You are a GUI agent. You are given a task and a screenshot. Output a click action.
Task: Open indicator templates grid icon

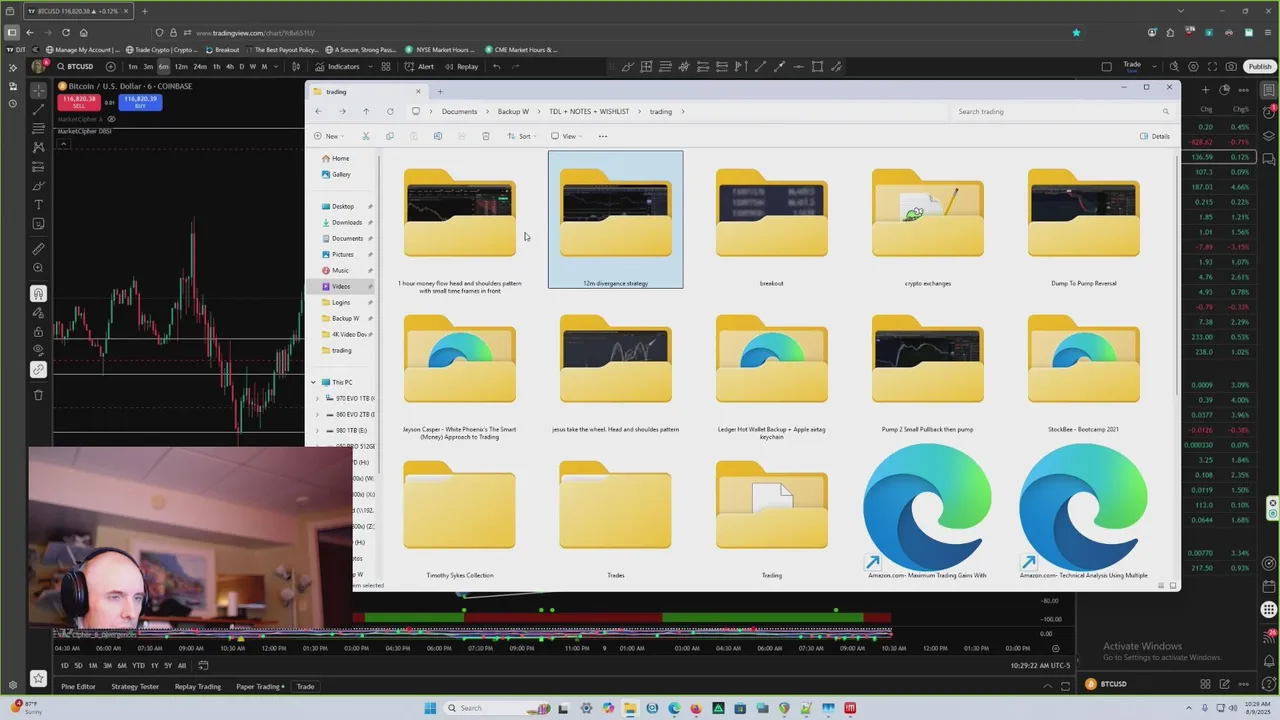tap(385, 67)
